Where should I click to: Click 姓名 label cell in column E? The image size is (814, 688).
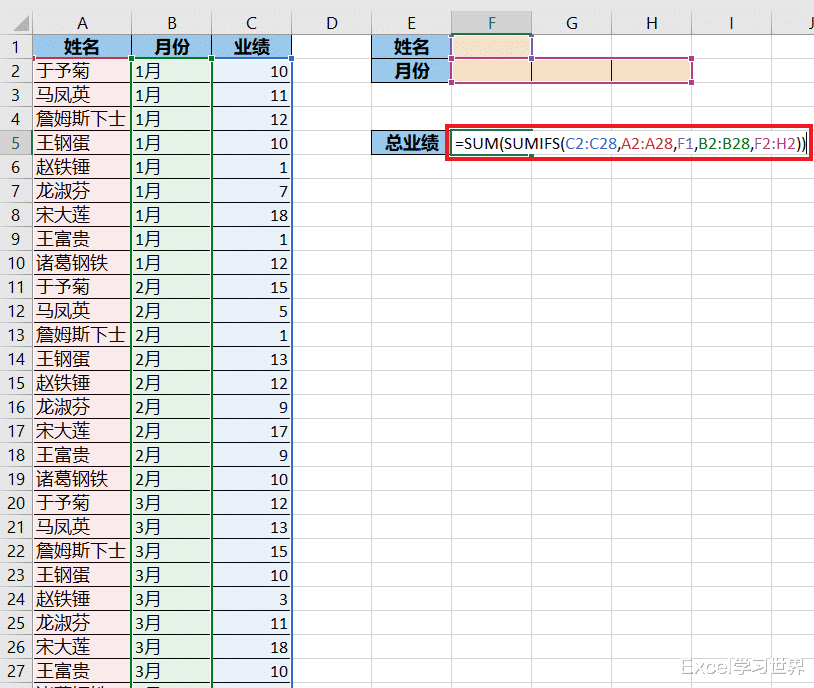[x=412, y=47]
